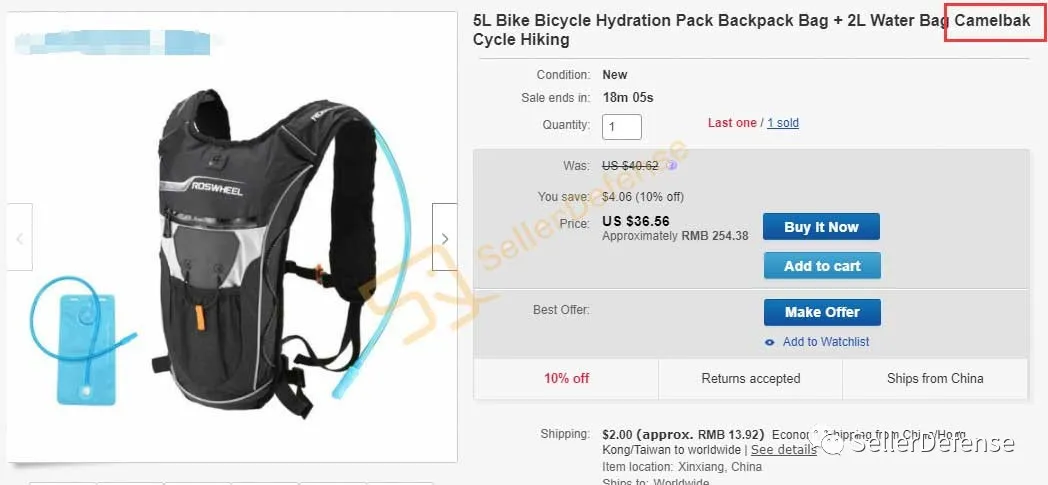Image resolution: width=1048 pixels, height=485 pixels.
Task: Click the previous image arrow
Action: click(x=19, y=237)
